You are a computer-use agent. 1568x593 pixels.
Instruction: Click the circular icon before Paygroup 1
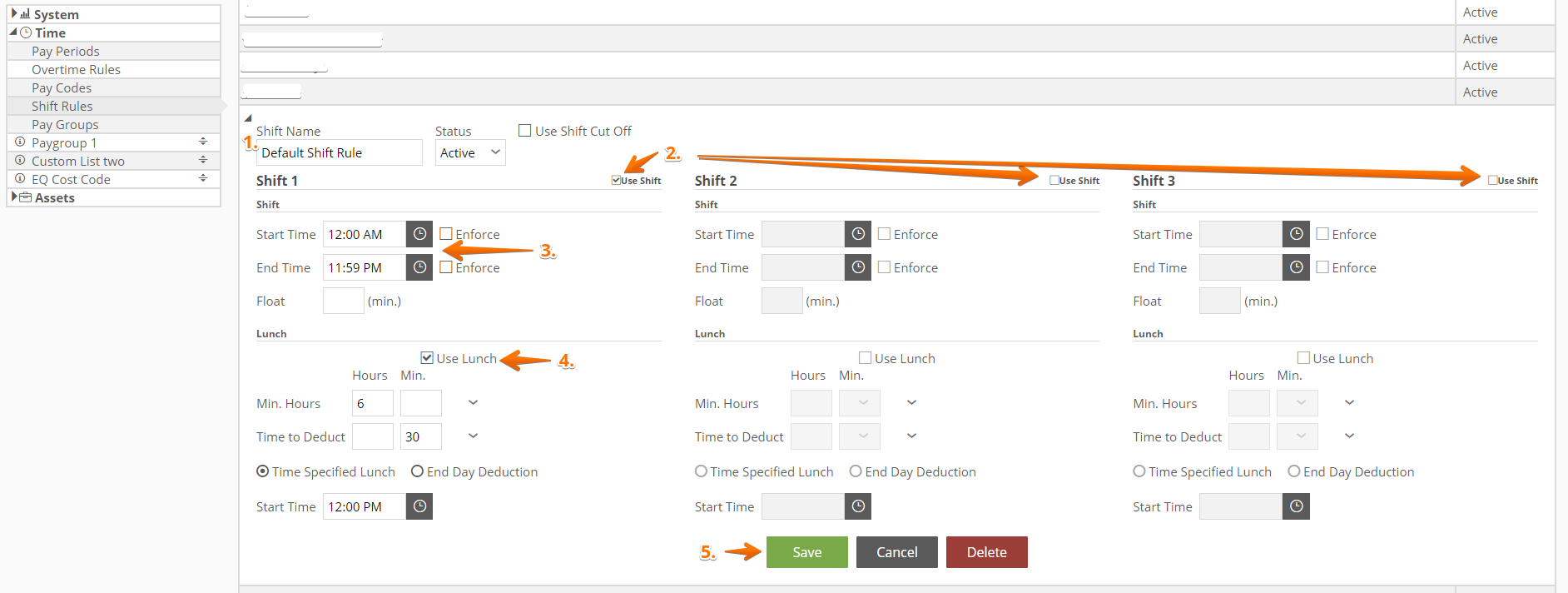20,142
